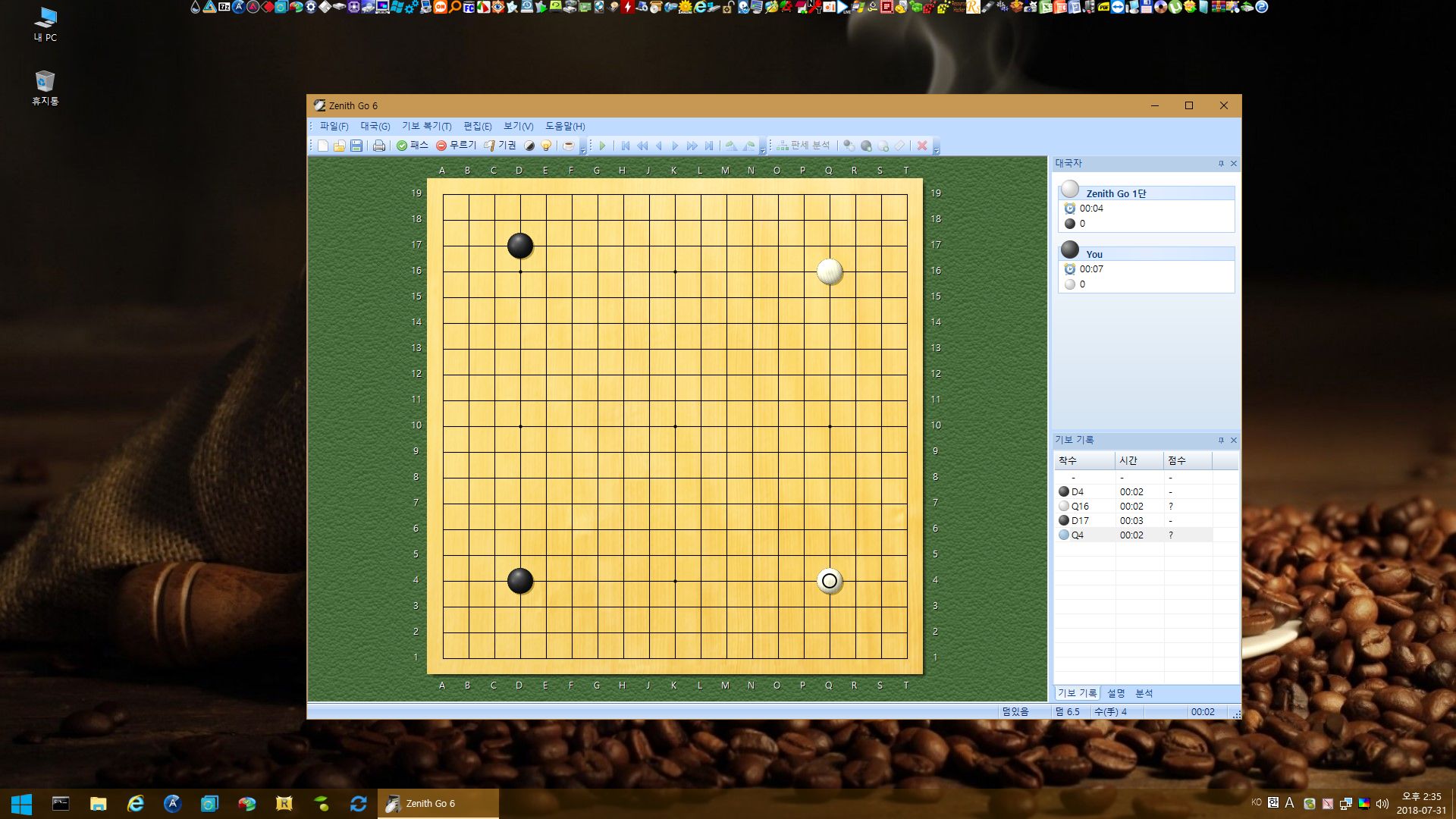1456x819 pixels.
Task: Click 수(手) 4 in the status bar
Action: (1110, 712)
